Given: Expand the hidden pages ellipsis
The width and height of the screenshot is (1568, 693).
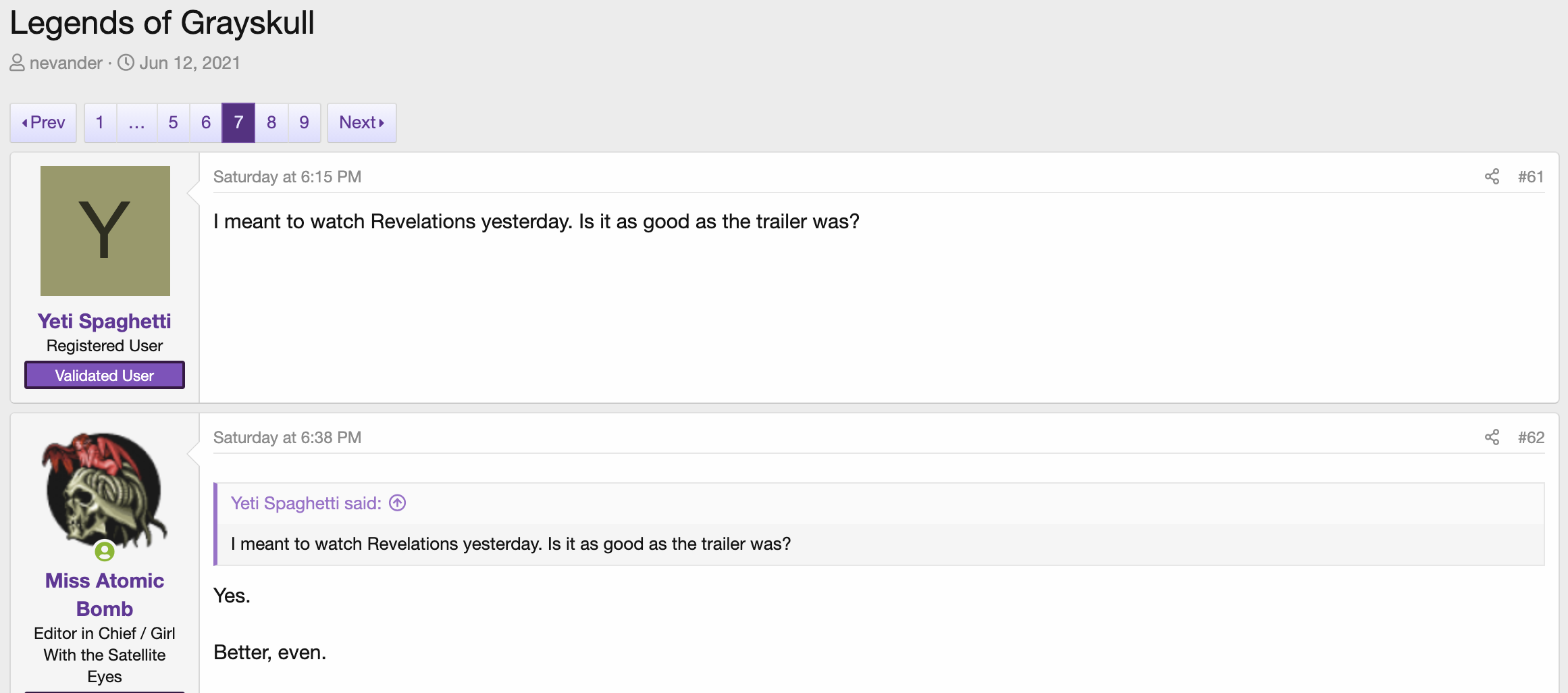Looking at the screenshot, I should [136, 123].
